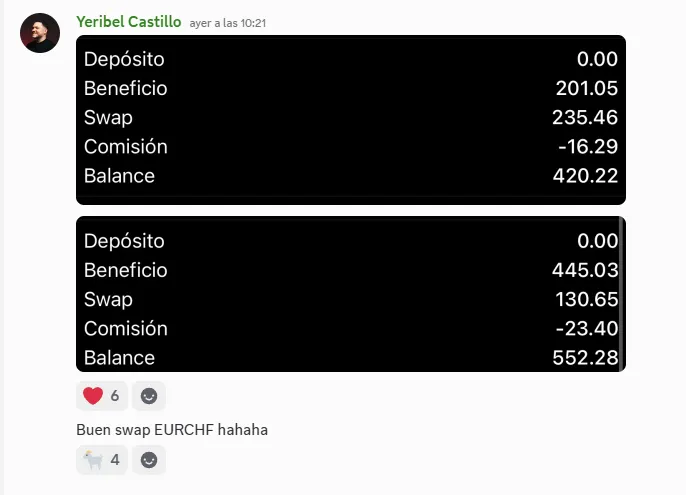686x495 pixels.
Task: Click Swap value 235.46 in first image
Action: [585, 117]
